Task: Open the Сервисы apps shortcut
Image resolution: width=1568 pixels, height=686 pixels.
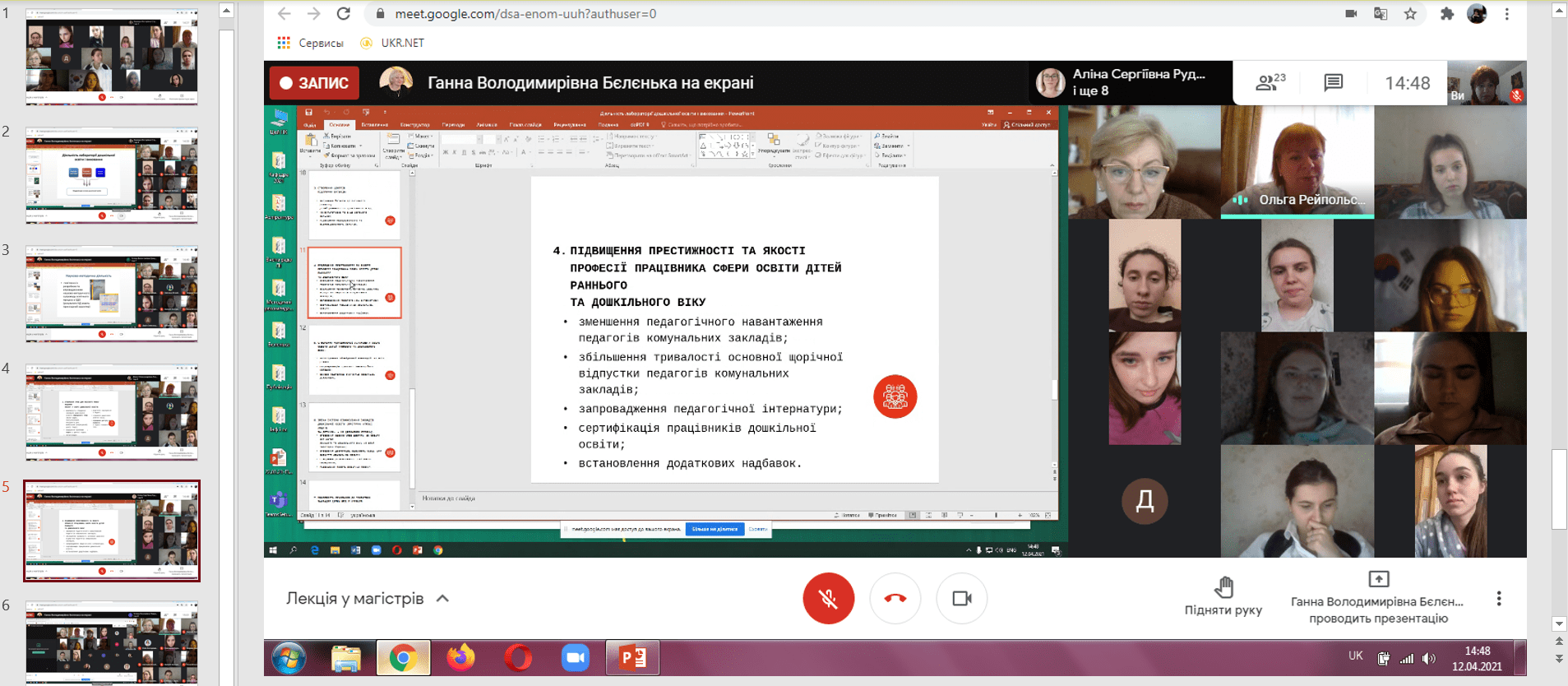Action: [311, 43]
